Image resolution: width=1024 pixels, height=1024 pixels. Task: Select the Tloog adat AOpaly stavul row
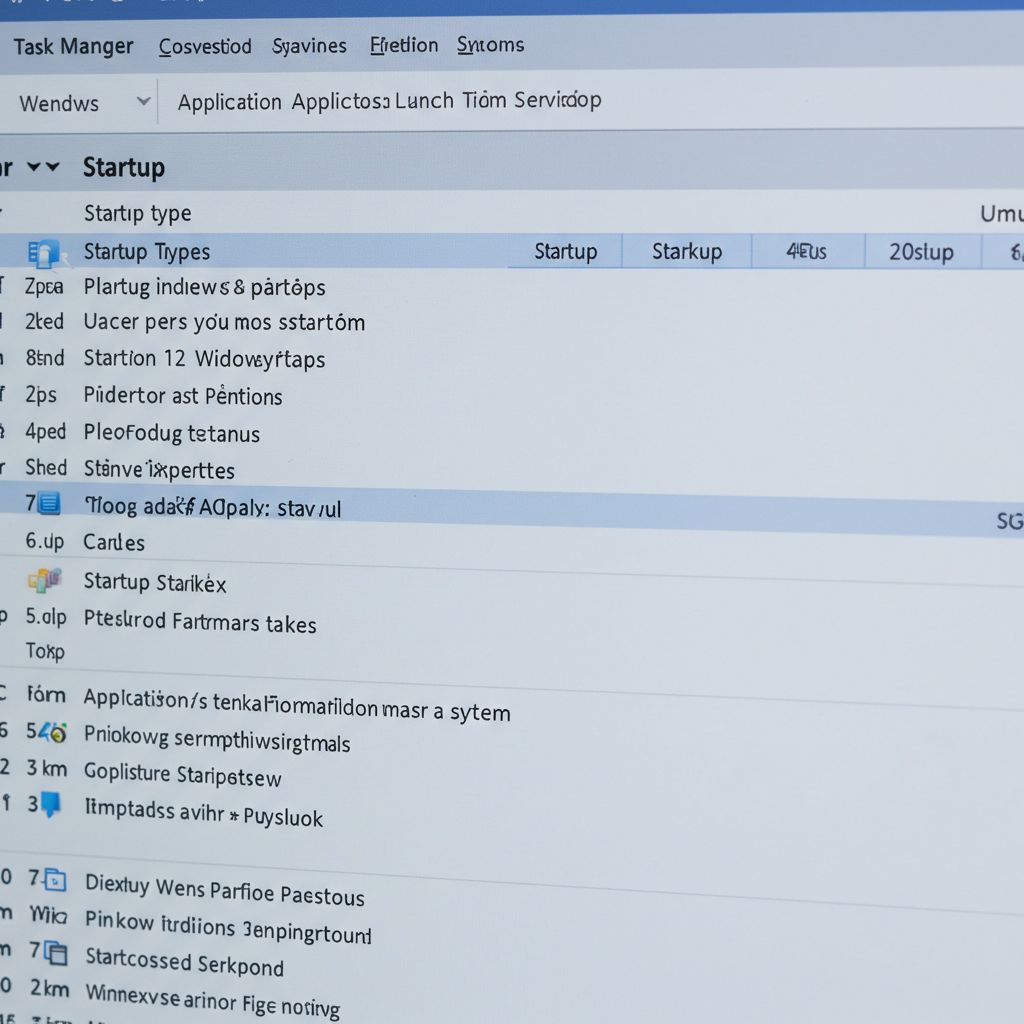tap(512, 509)
